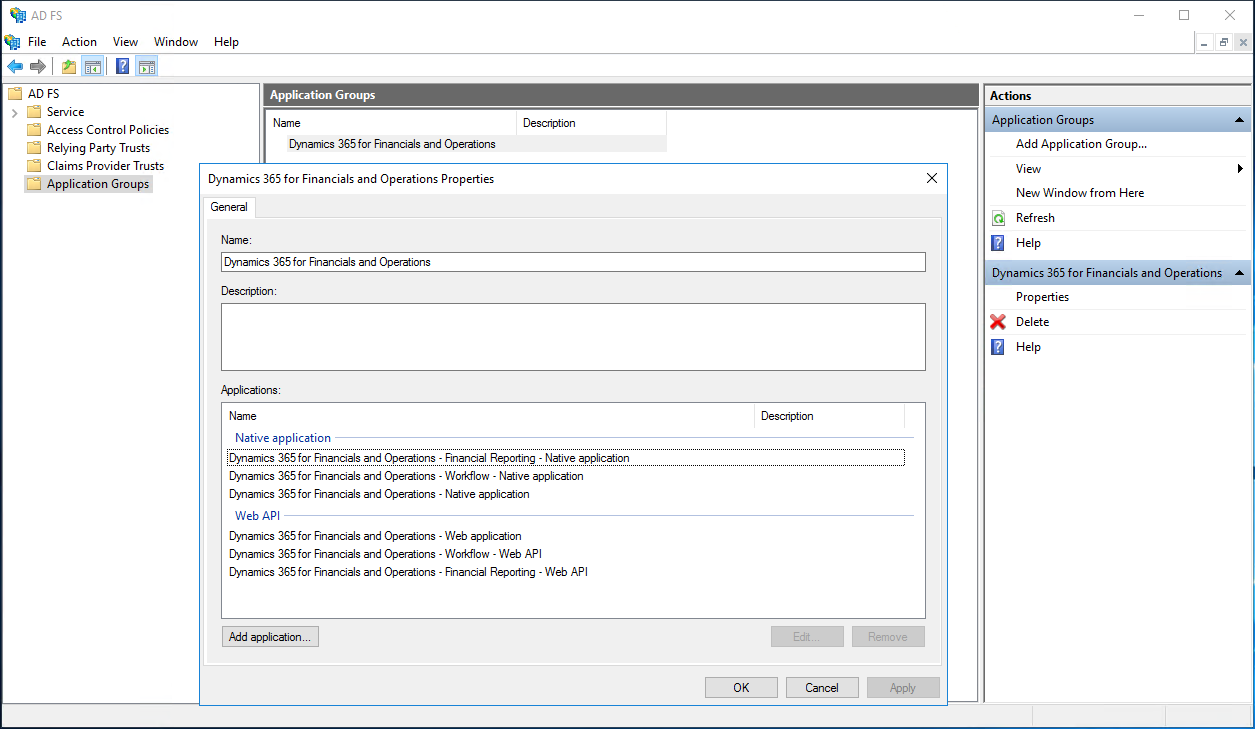Click the Access Control Policies folder icon
Screen dimensions: 1255x729
34,130
